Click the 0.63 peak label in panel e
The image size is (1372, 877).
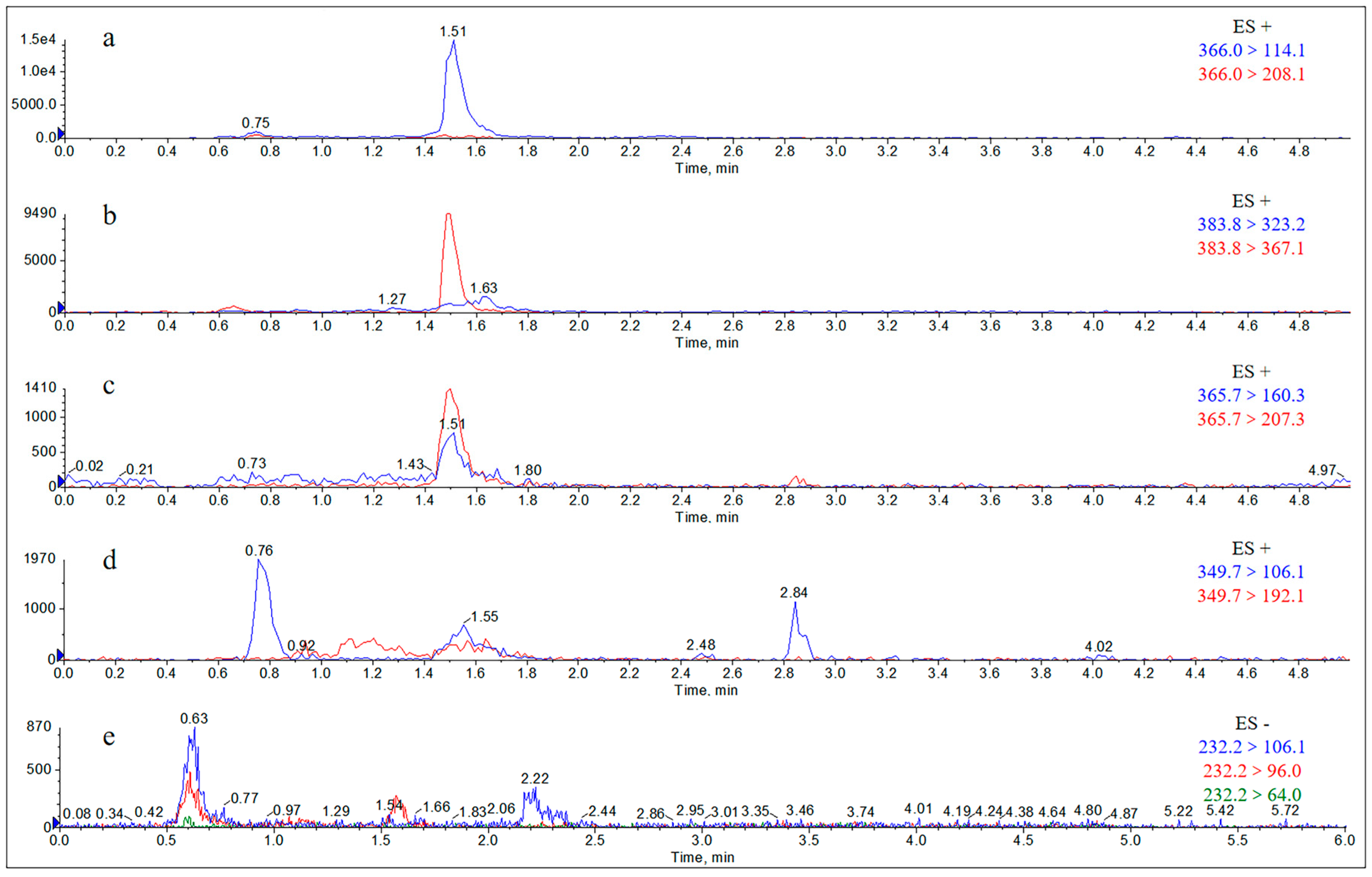coord(194,718)
